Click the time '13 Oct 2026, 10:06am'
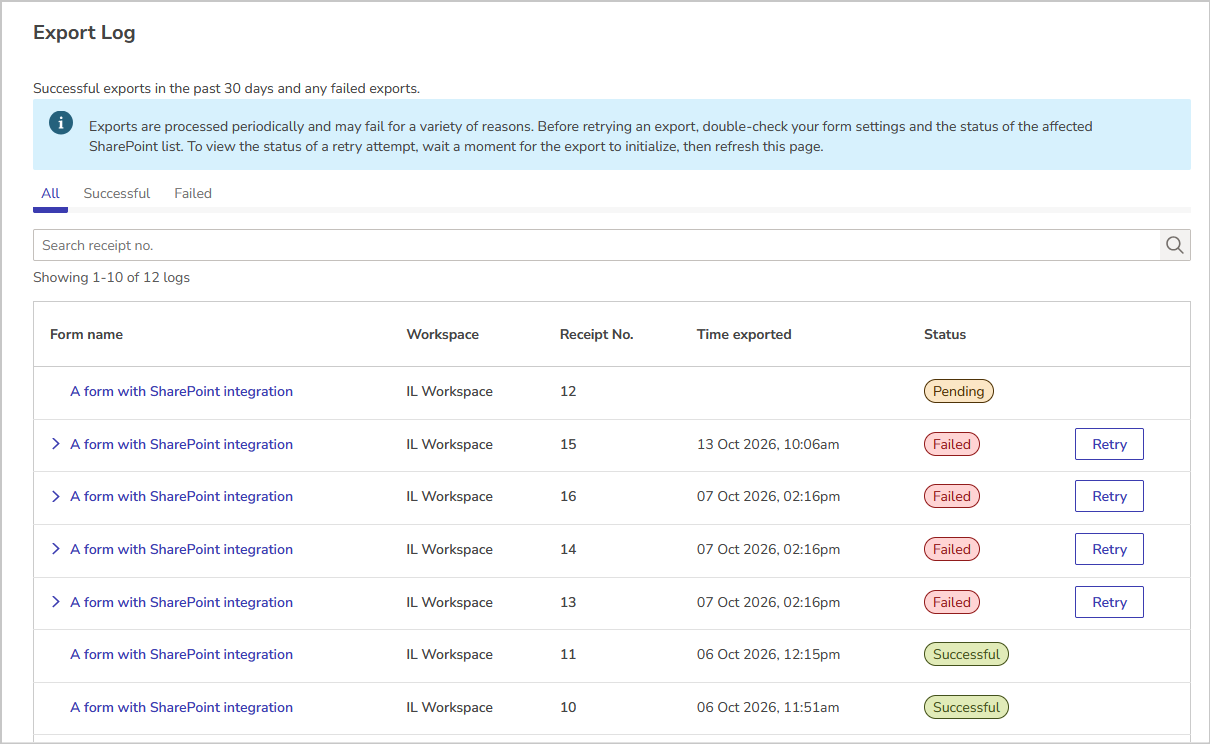This screenshot has height=744, width=1210. 768,444
